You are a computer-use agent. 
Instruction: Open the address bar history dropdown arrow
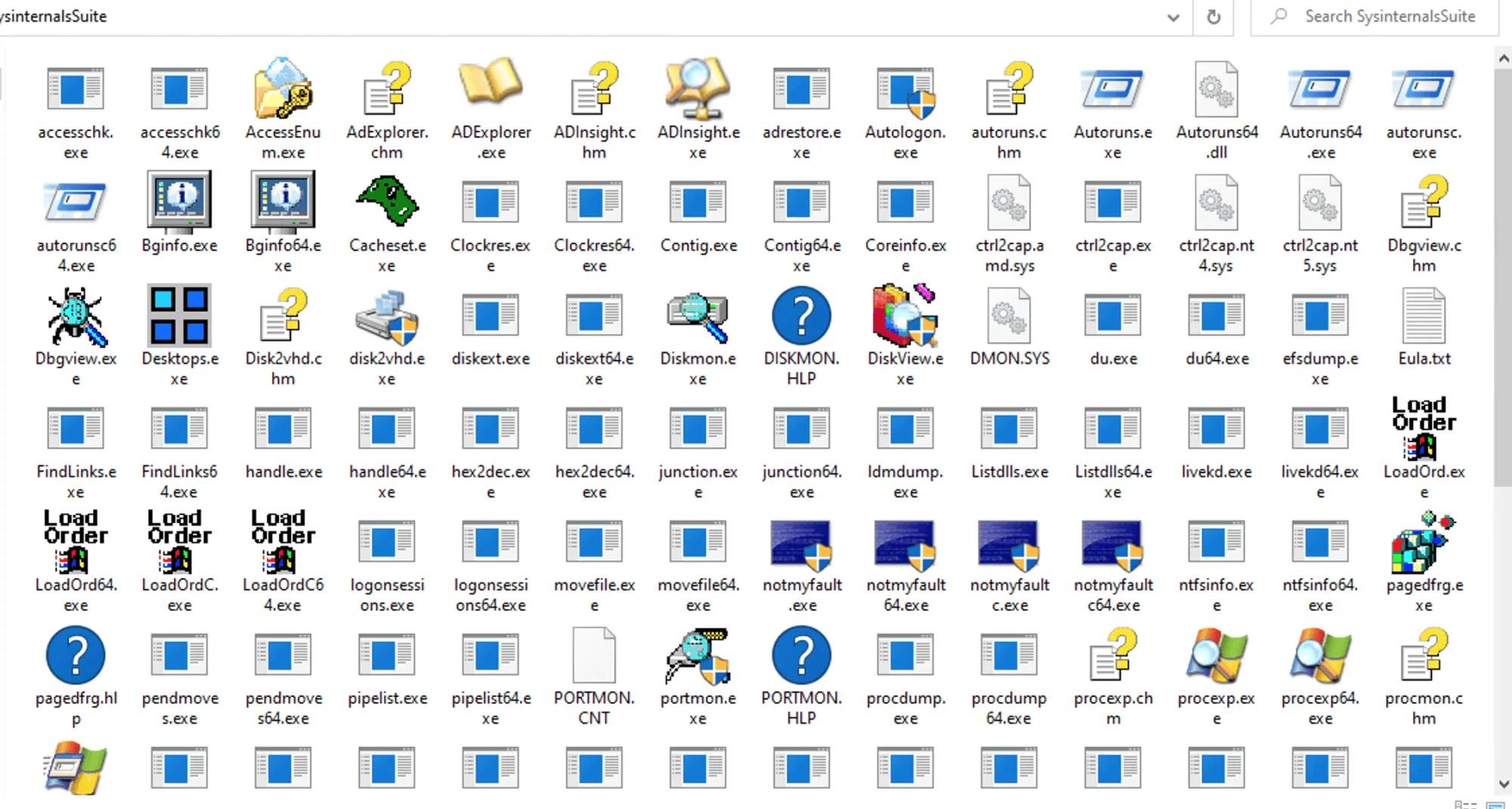1173,17
